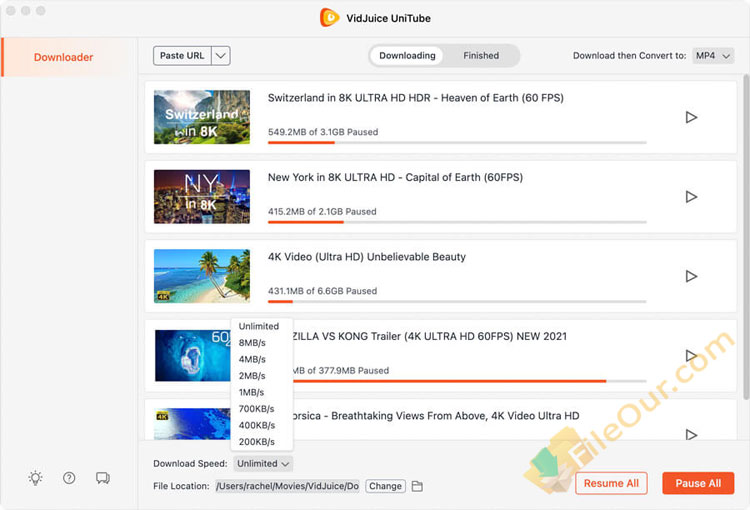This screenshot has width=750, height=510.
Task: Click play icon for 4K Unbelievable Beauty video
Action: 690,276
